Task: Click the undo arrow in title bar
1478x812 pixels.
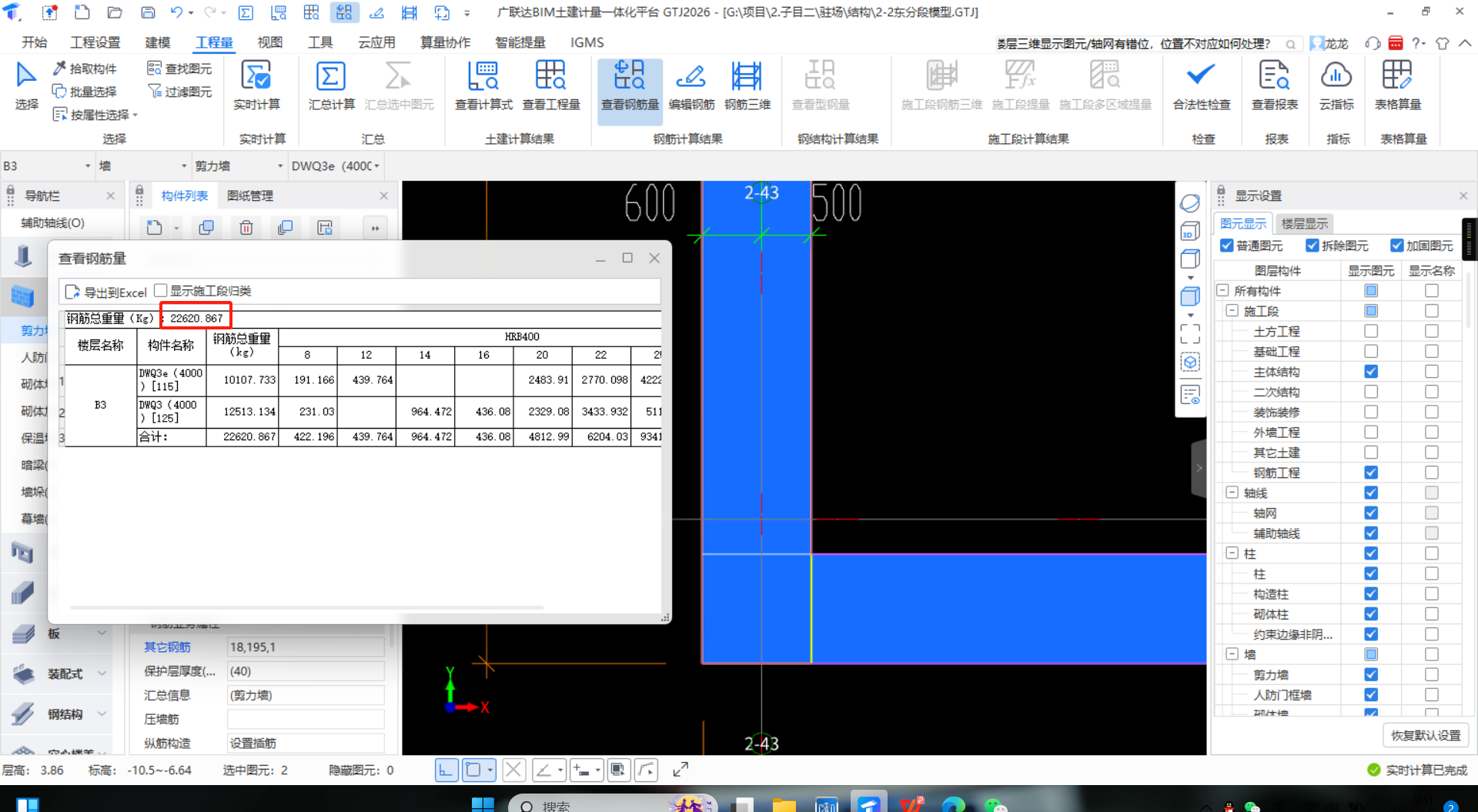Action: 176,12
